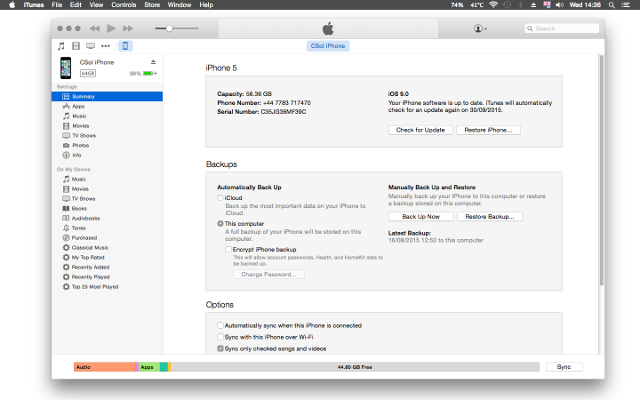Click the three-dots More button in toolbar
640x400 pixels.
(105, 46)
